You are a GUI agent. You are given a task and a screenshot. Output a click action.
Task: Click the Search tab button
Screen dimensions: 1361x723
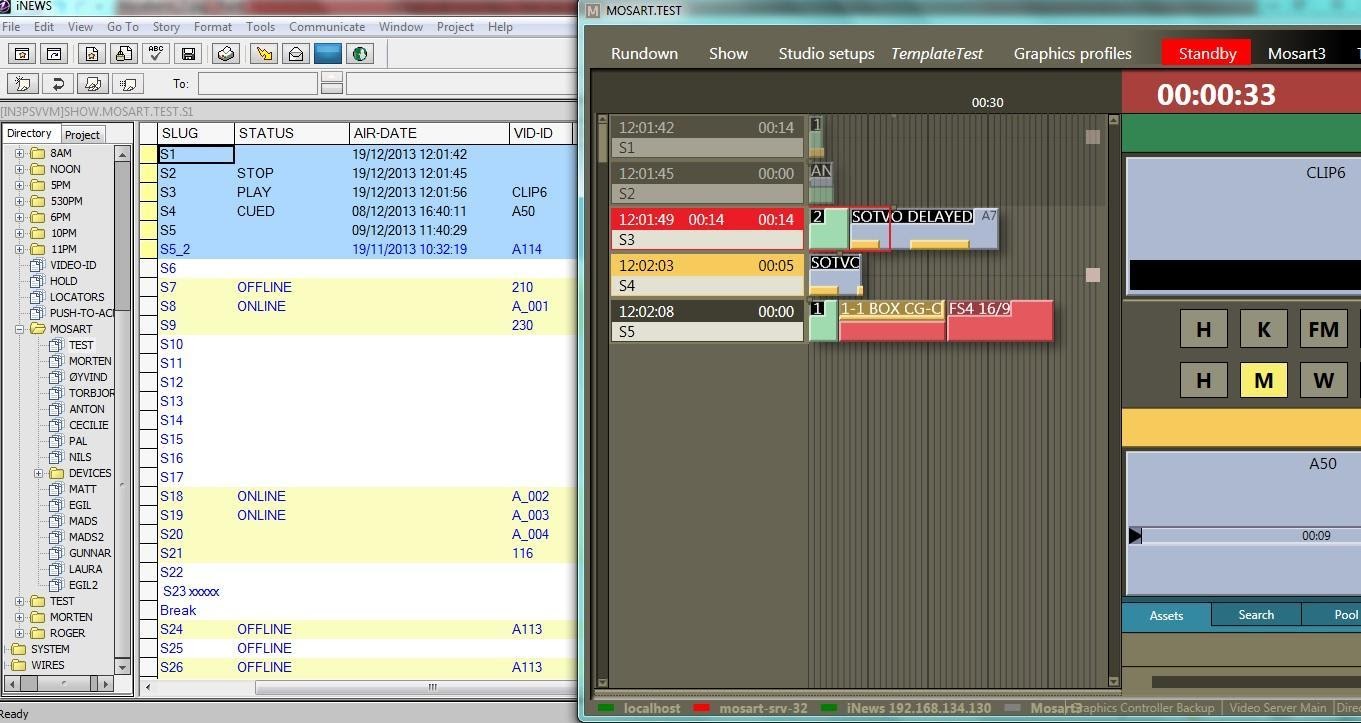1255,615
